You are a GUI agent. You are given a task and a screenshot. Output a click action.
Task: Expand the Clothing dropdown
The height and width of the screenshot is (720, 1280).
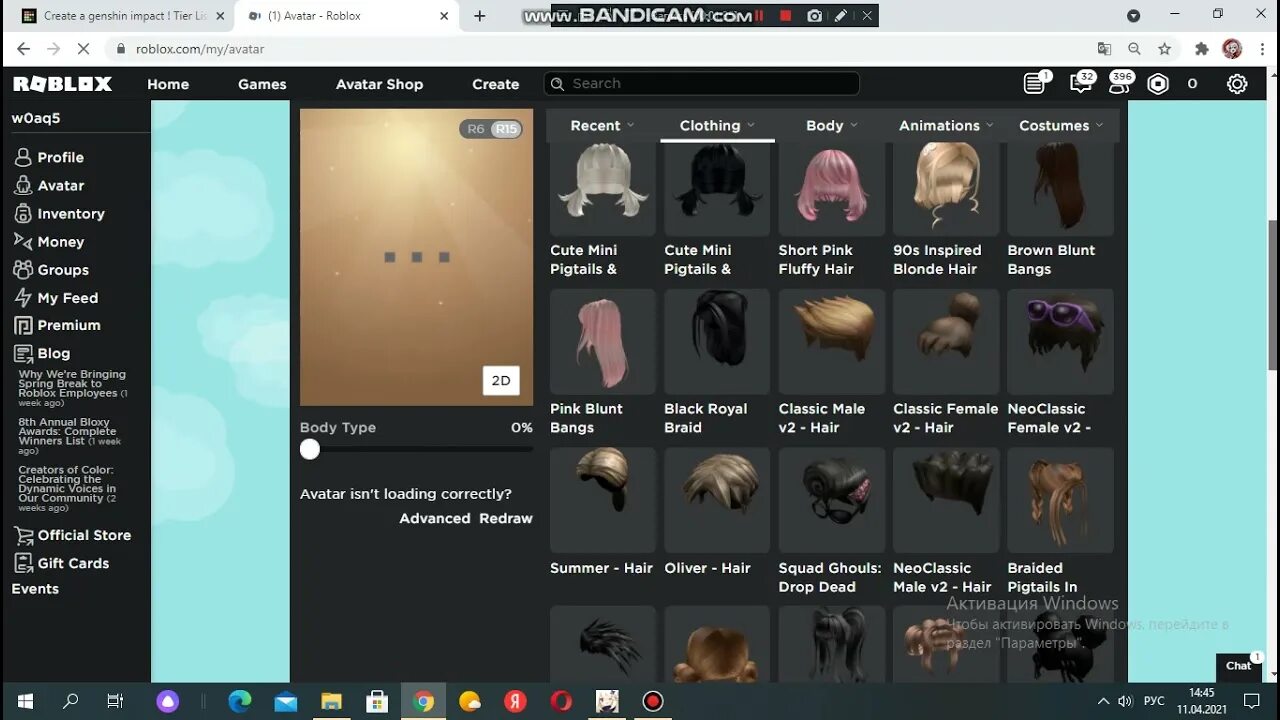[717, 125]
